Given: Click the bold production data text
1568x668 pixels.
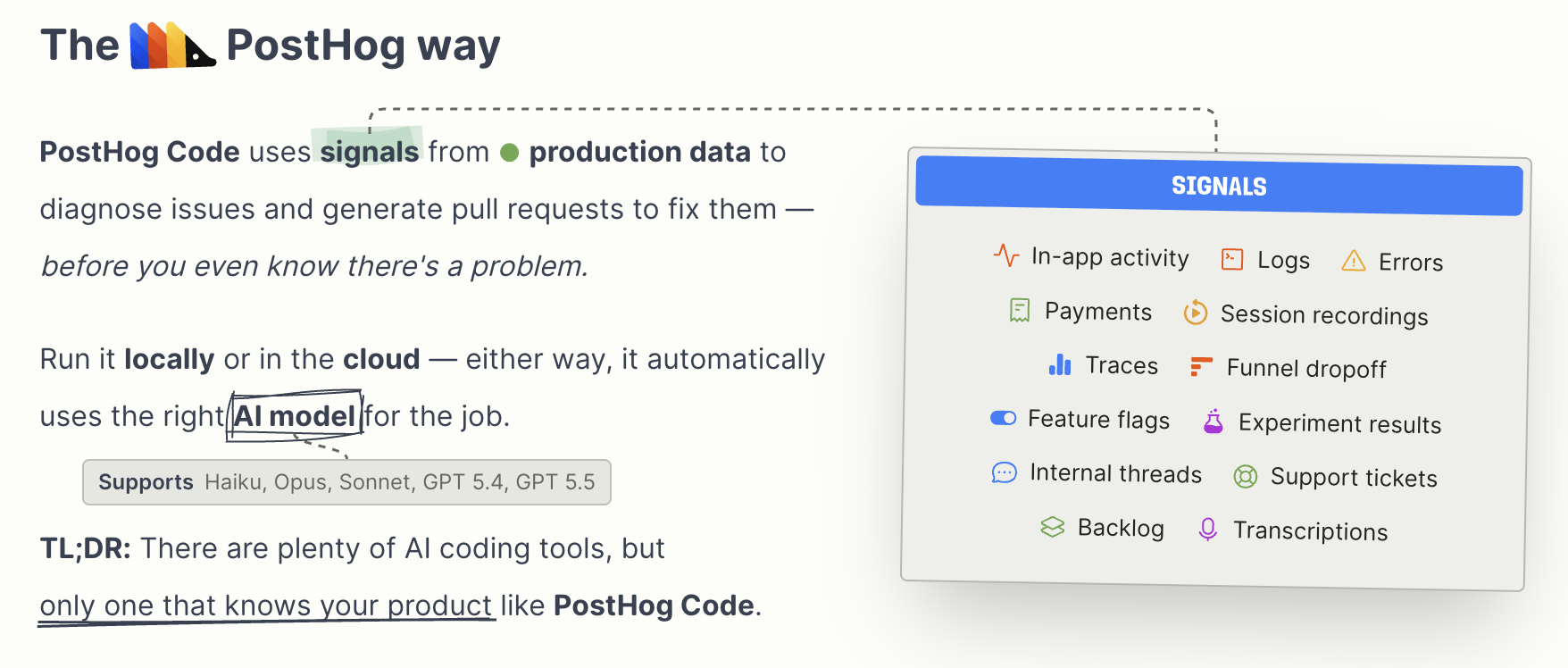Looking at the screenshot, I should tap(640, 152).
